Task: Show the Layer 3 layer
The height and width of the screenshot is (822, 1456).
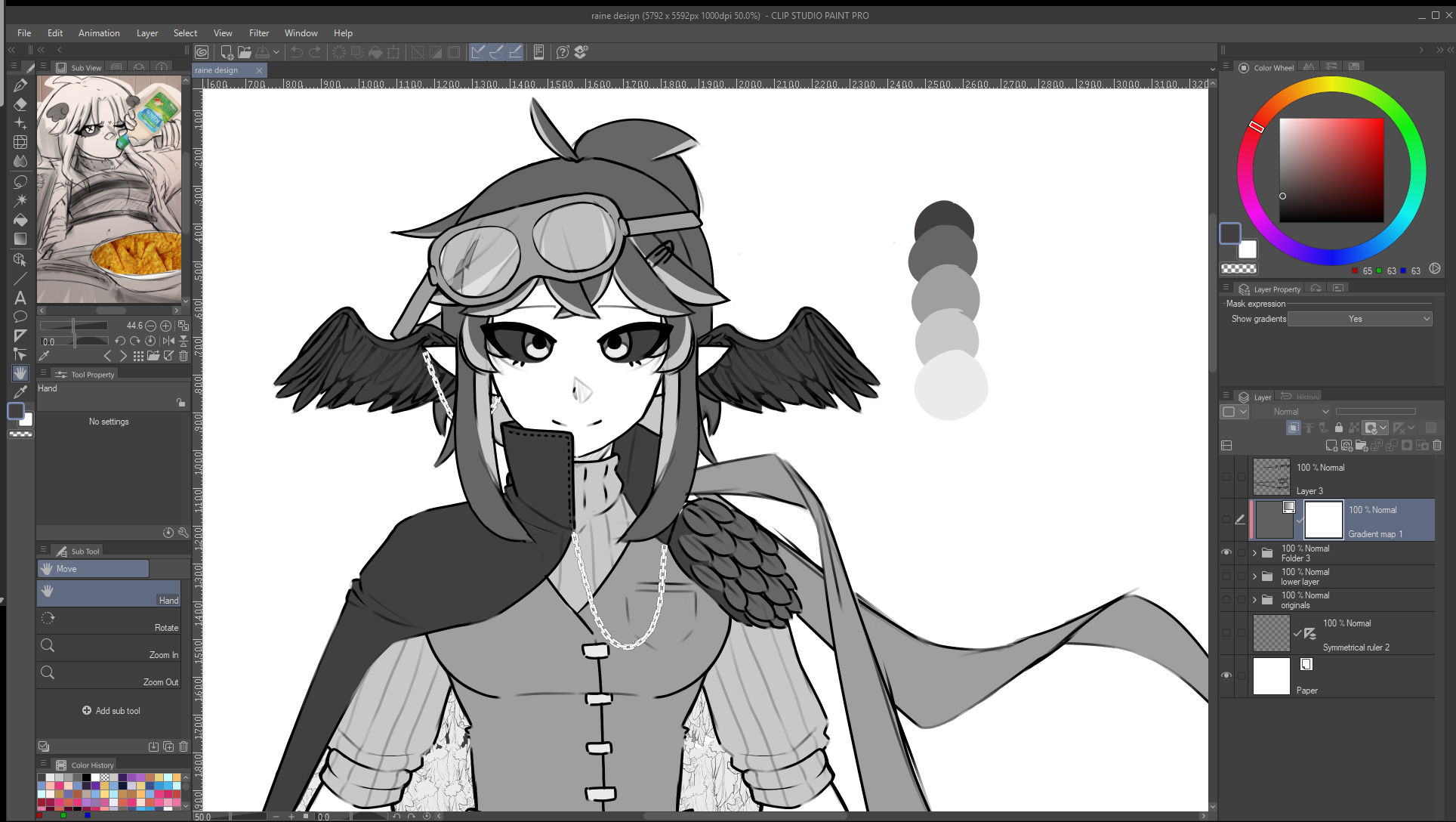Action: click(x=1226, y=477)
